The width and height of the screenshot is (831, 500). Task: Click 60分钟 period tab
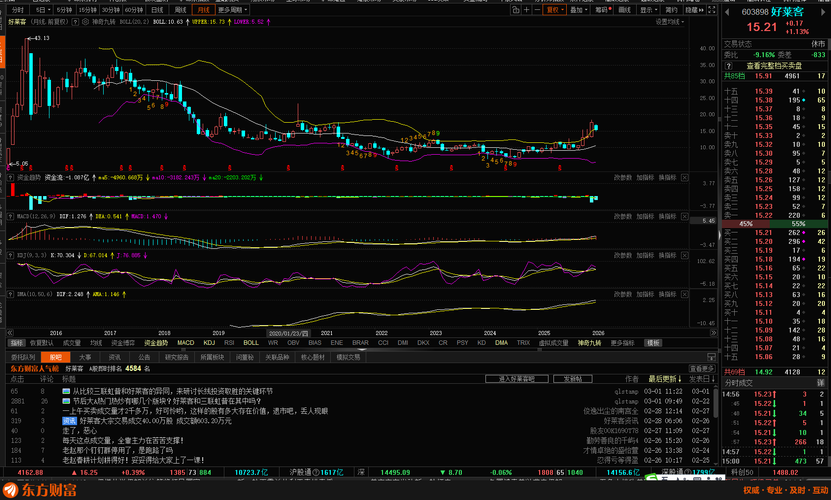point(134,10)
